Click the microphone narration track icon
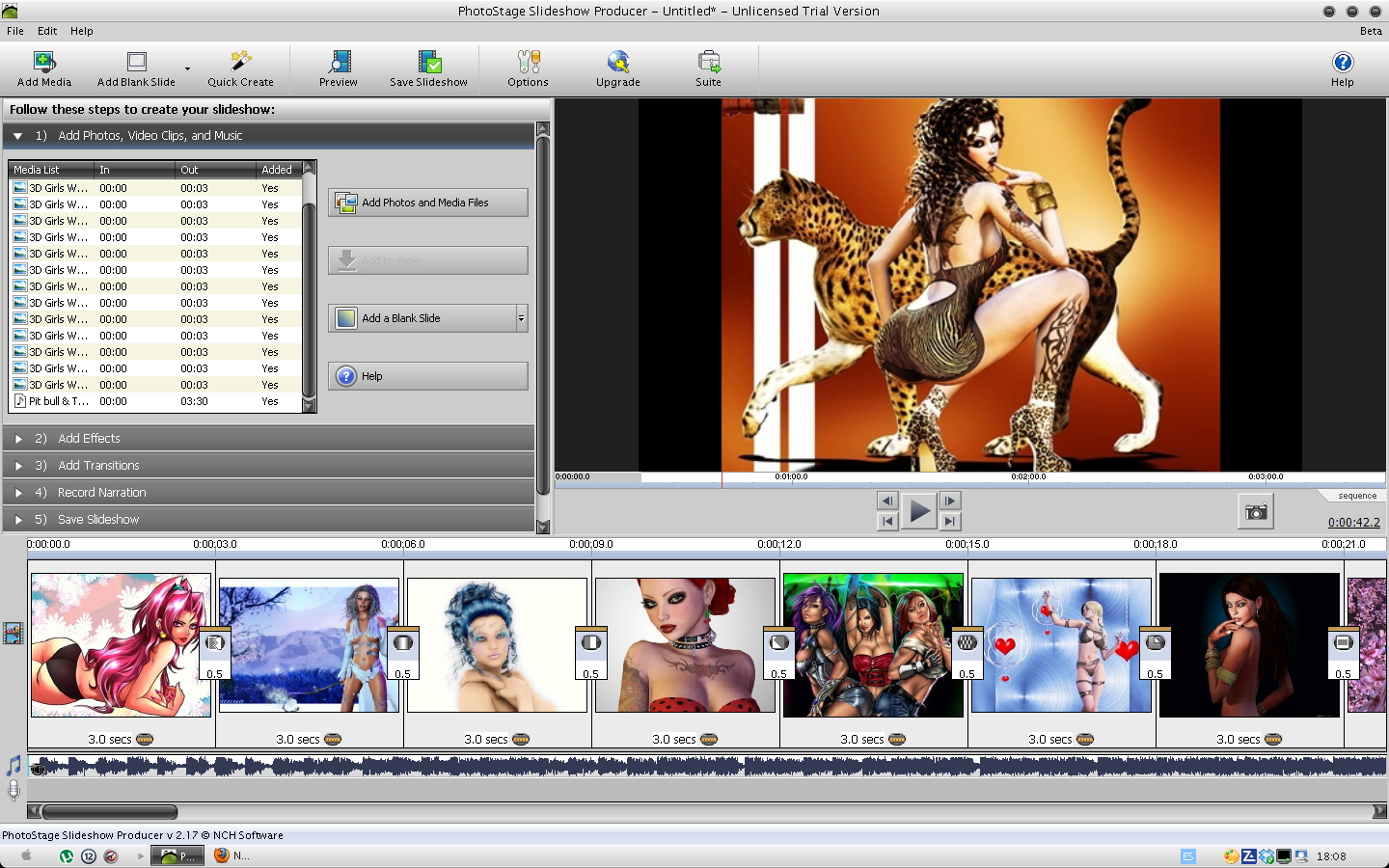 (x=14, y=790)
